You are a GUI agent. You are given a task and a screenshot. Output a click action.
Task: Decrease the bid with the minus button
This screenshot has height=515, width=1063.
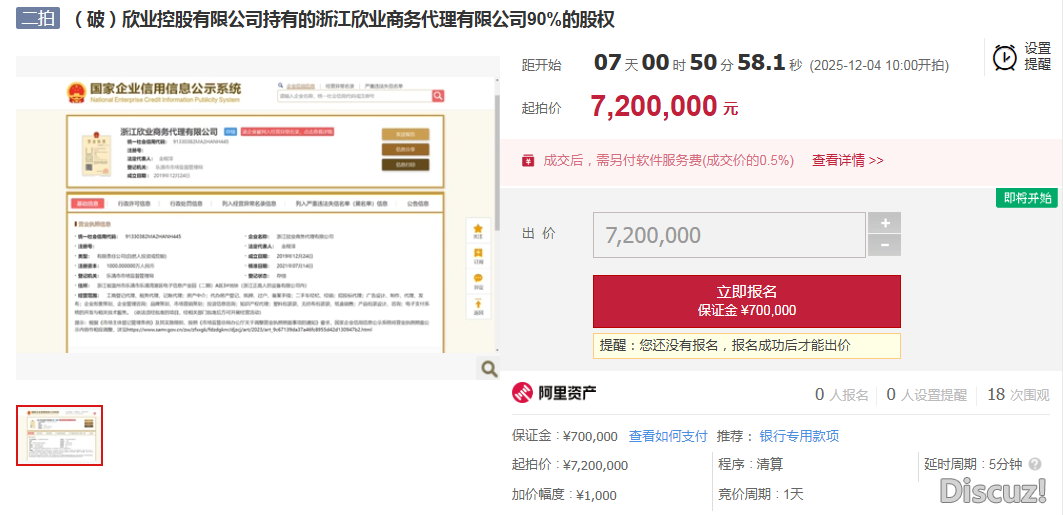pos(884,246)
